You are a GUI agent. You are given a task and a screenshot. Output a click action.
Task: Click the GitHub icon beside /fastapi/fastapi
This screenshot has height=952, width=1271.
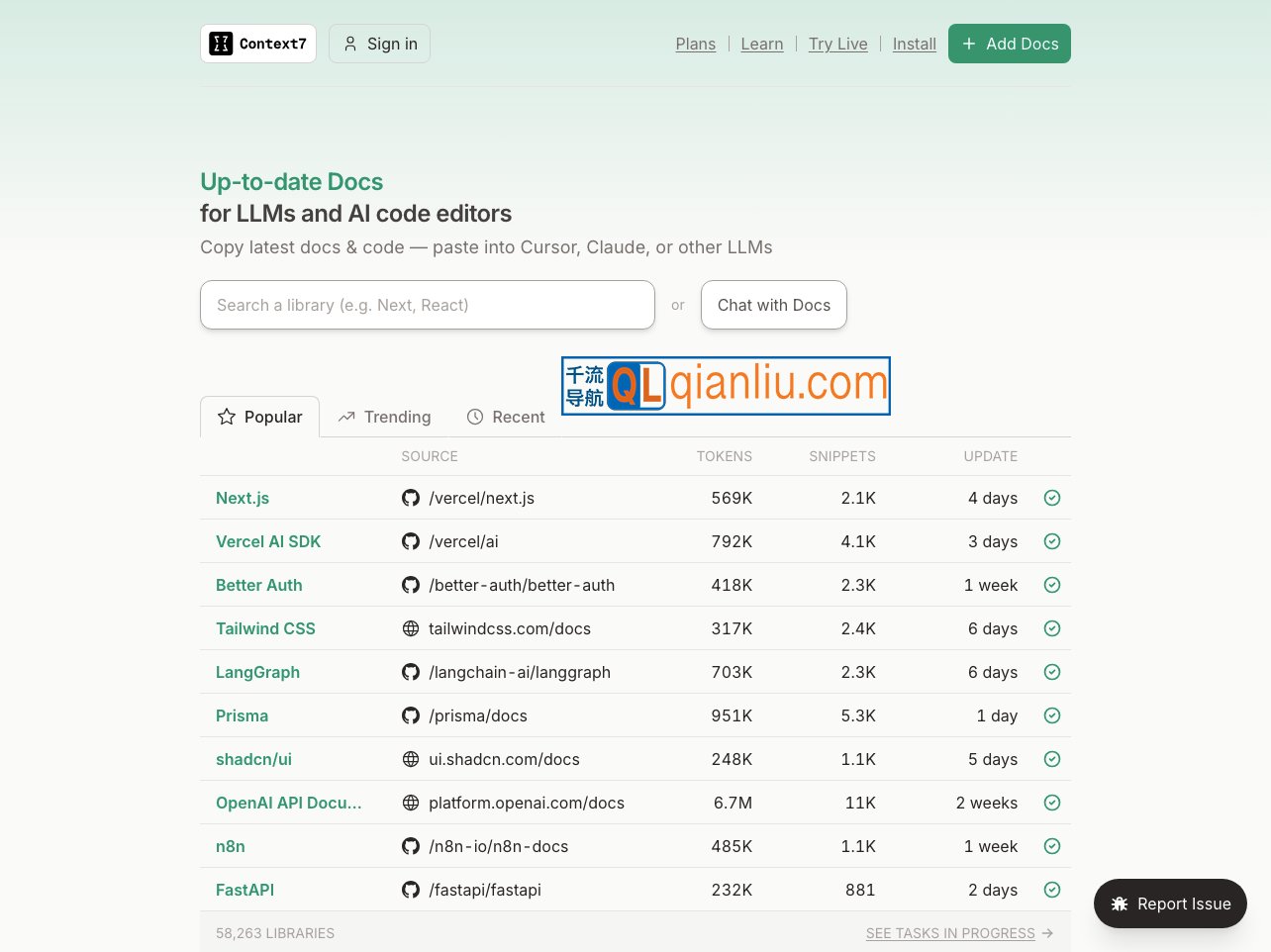pyautogui.click(x=411, y=890)
